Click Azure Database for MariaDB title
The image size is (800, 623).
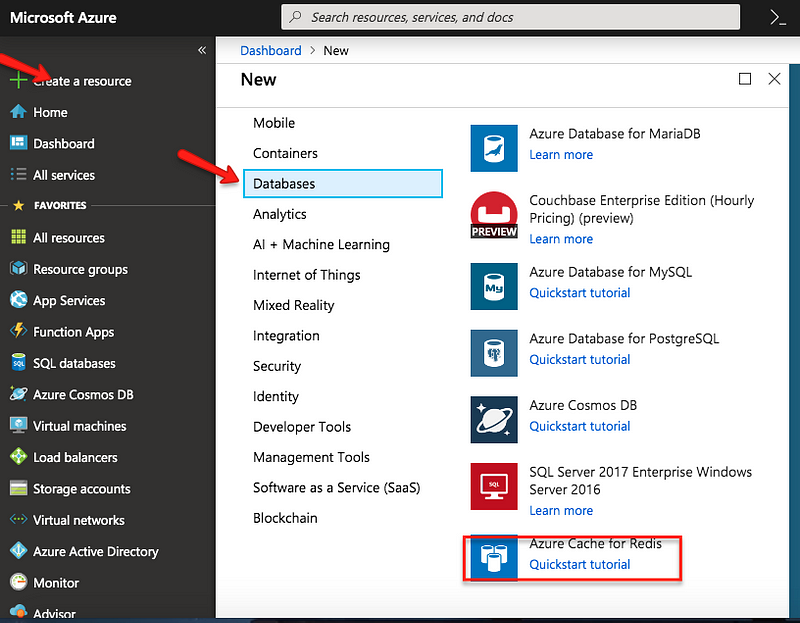click(615, 134)
